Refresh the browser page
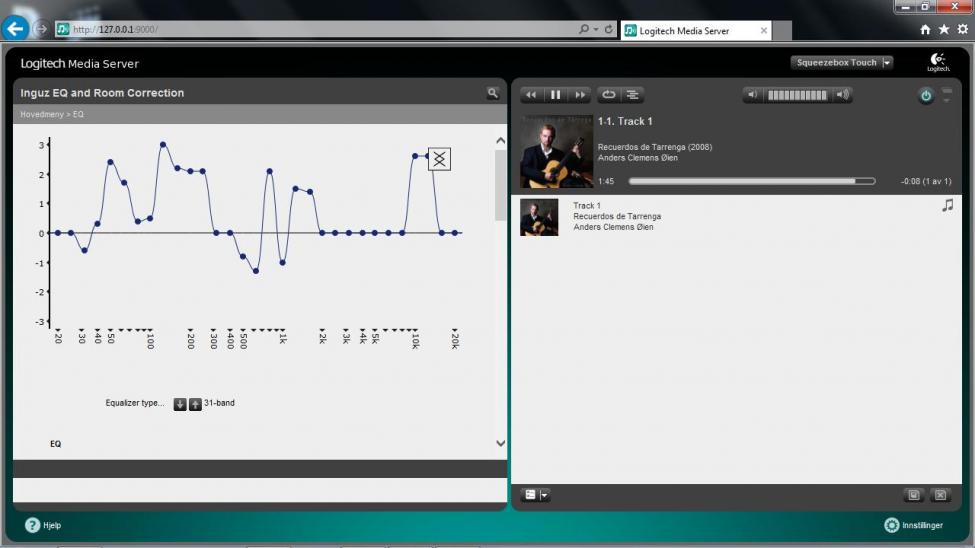The height and width of the screenshot is (548, 975). click(x=609, y=29)
